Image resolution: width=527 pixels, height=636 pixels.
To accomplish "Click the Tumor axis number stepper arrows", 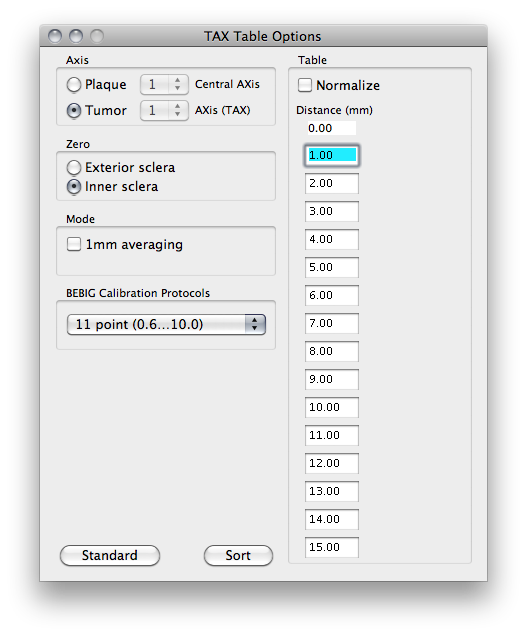I will [177, 110].
